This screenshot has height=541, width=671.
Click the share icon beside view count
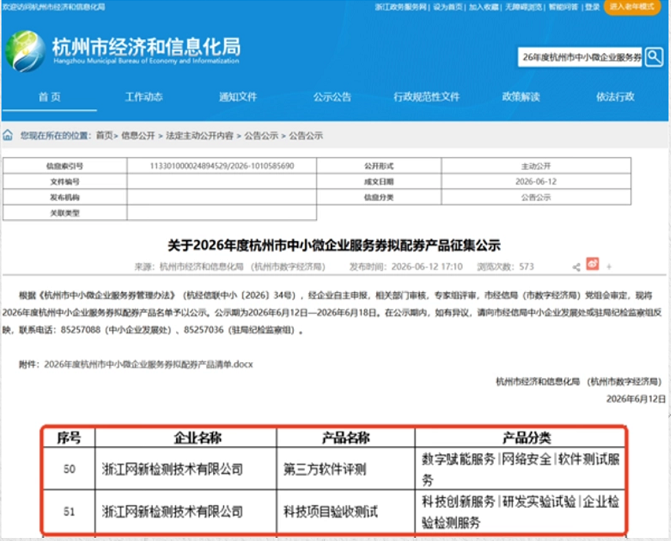point(576,267)
